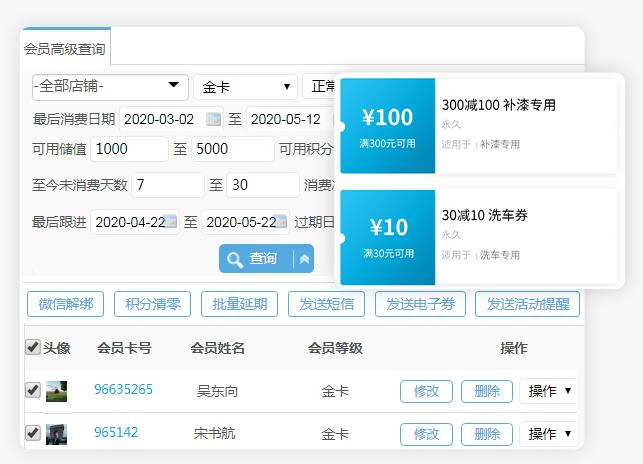Open the calendar icon beside 2020-05-22
The width and height of the screenshot is (643, 464).
[x=280, y=222]
